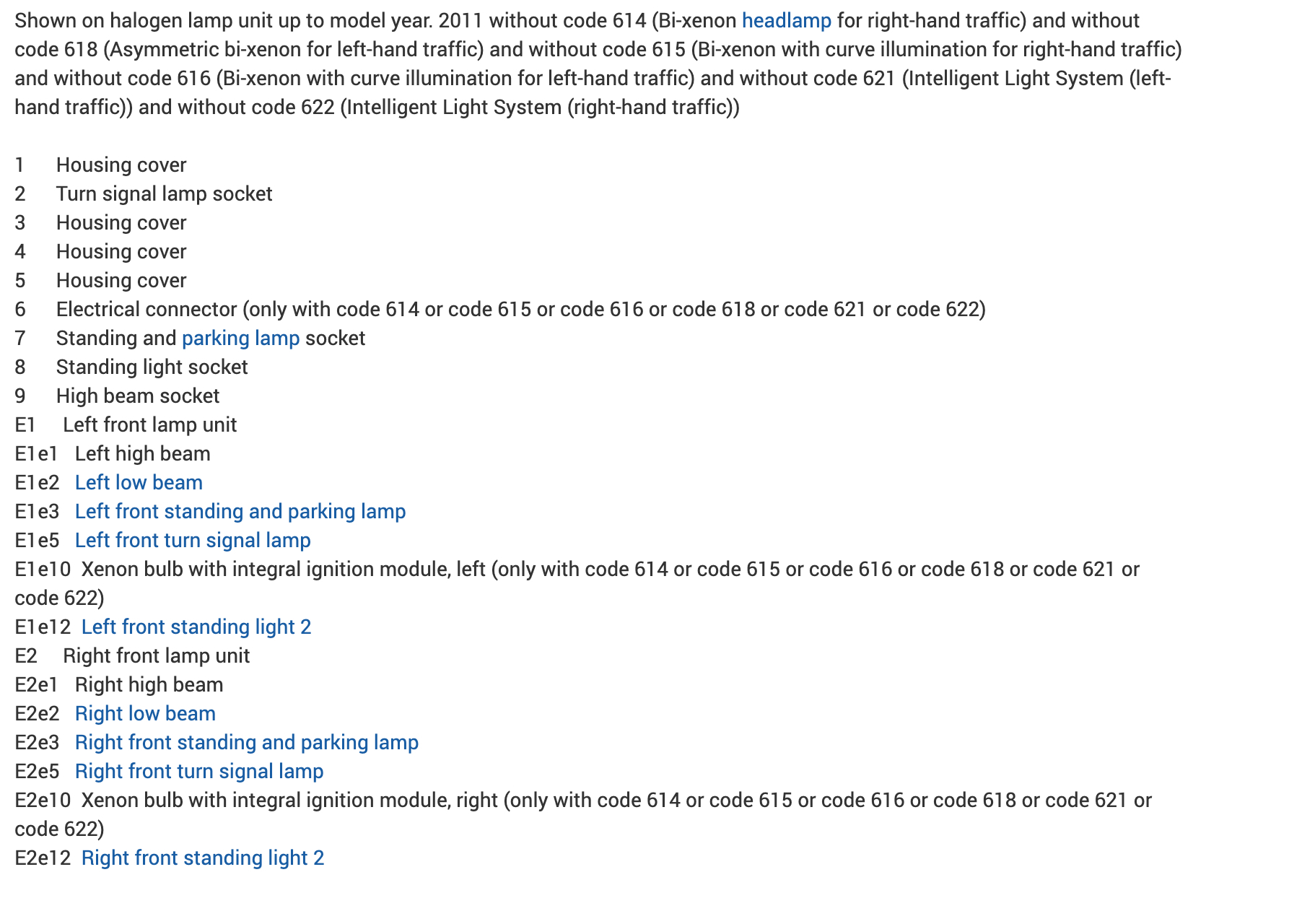The height and width of the screenshot is (924, 1315).
Task: Open the Left low beam link
Action: tap(139, 482)
